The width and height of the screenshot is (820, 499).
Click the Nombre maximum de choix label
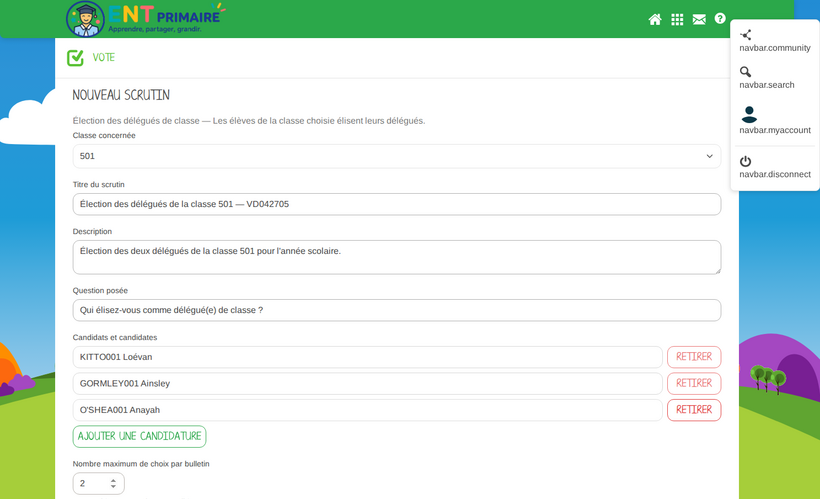(141, 464)
